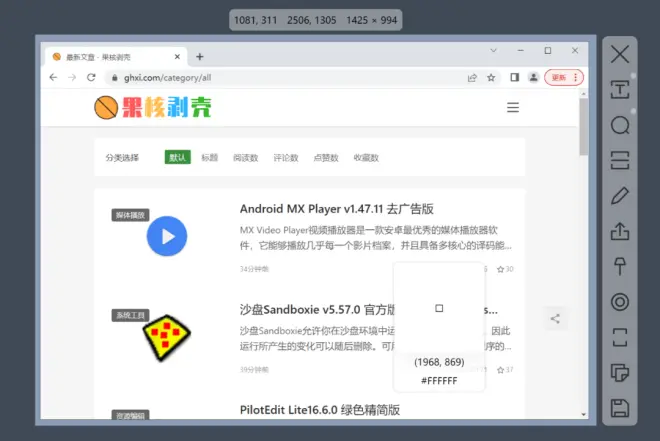
Task: Click the 39分钟前 timestamp
Action: coord(254,370)
